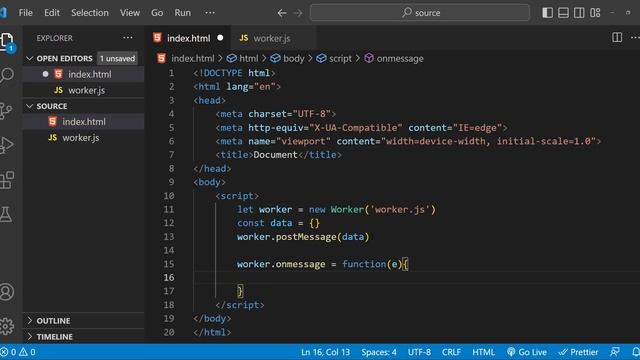
Task: Click errors and warnings count in status bar
Action: coord(18,352)
